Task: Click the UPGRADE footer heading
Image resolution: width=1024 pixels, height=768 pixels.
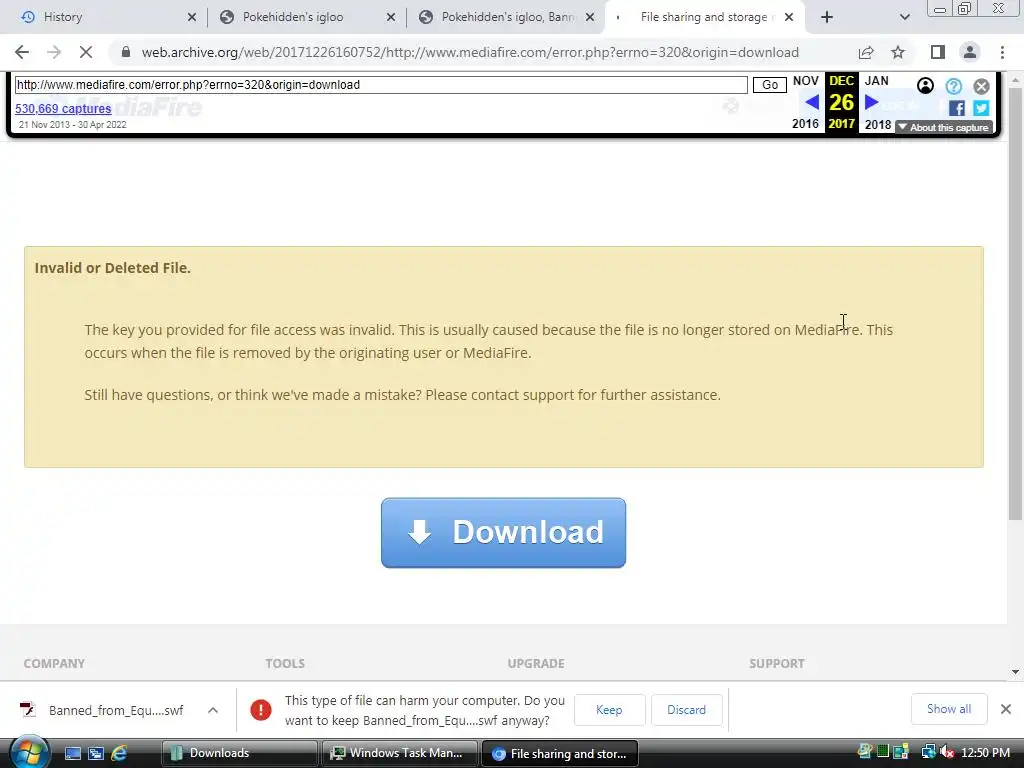Action: pos(536,664)
